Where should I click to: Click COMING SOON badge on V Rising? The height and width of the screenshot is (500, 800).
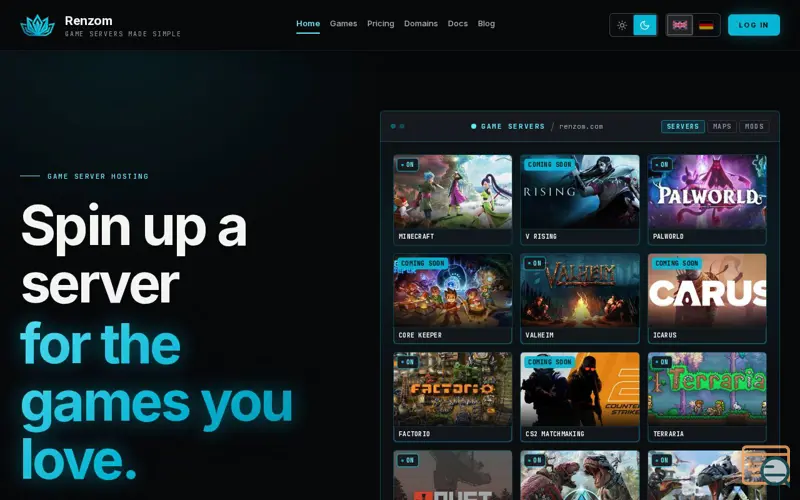(x=549, y=164)
